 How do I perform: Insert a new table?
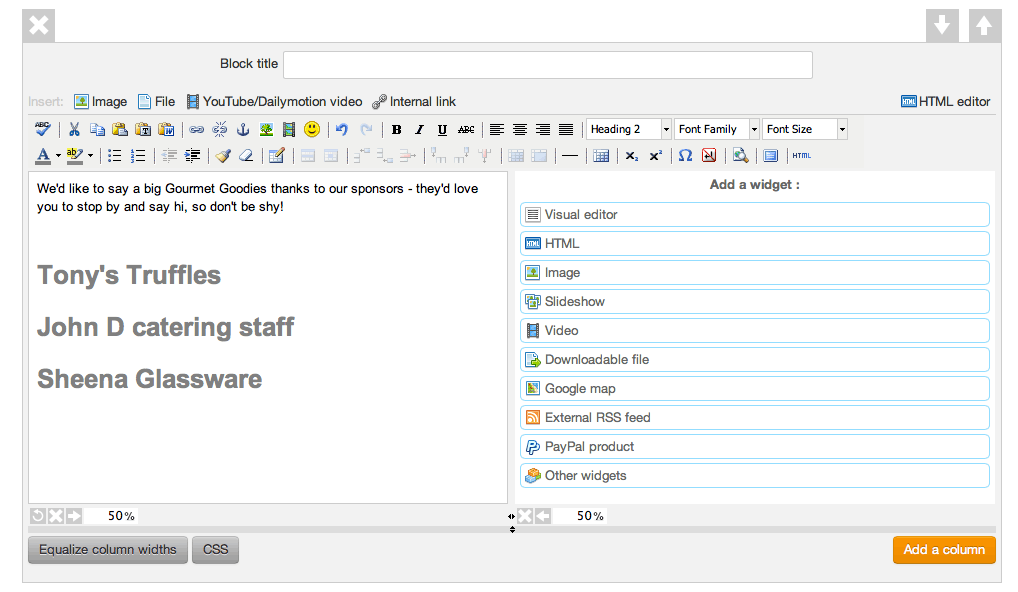point(600,155)
